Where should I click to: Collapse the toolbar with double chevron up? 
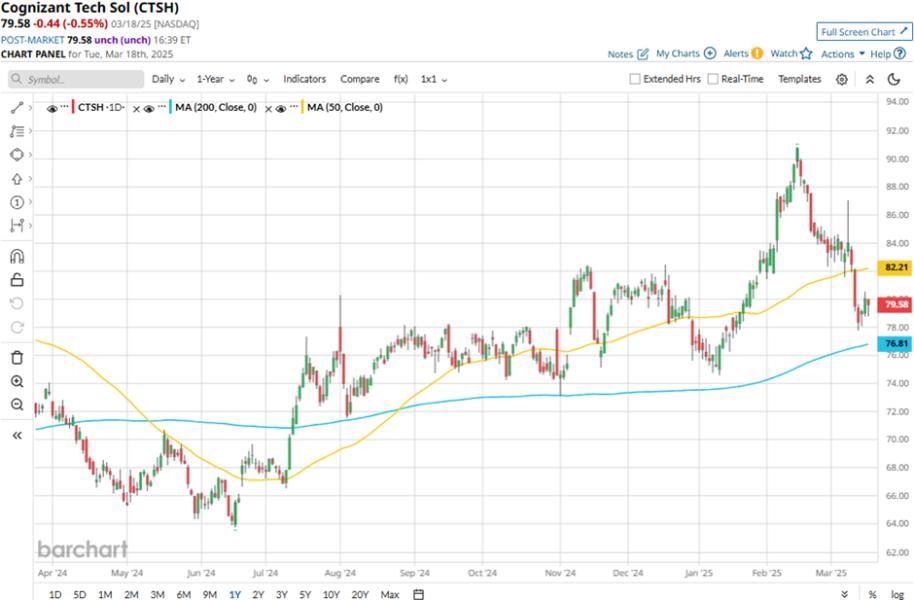(870, 79)
